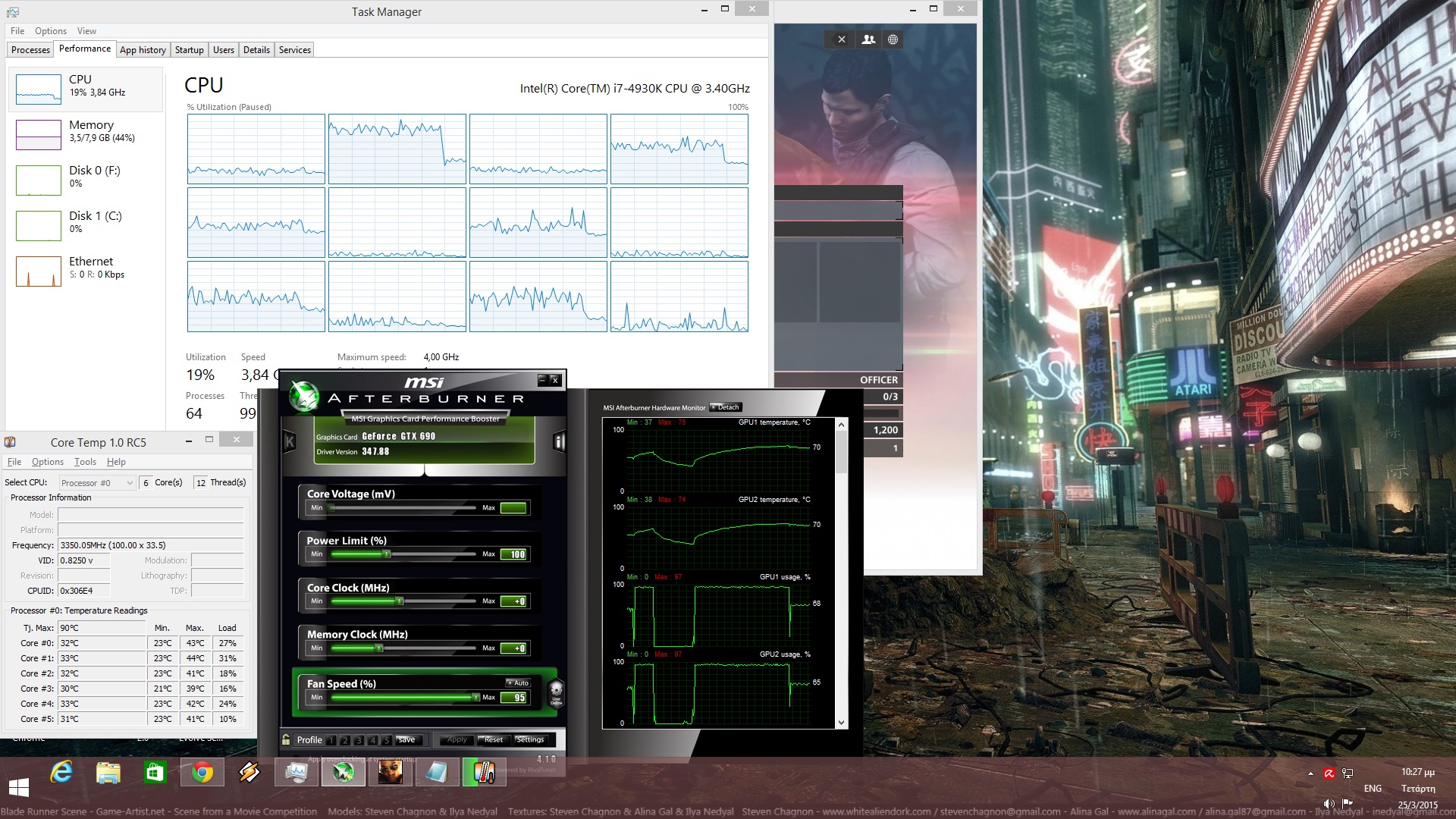Click the Afterburner info i button
This screenshot has width=1456, height=819.
coord(559,441)
